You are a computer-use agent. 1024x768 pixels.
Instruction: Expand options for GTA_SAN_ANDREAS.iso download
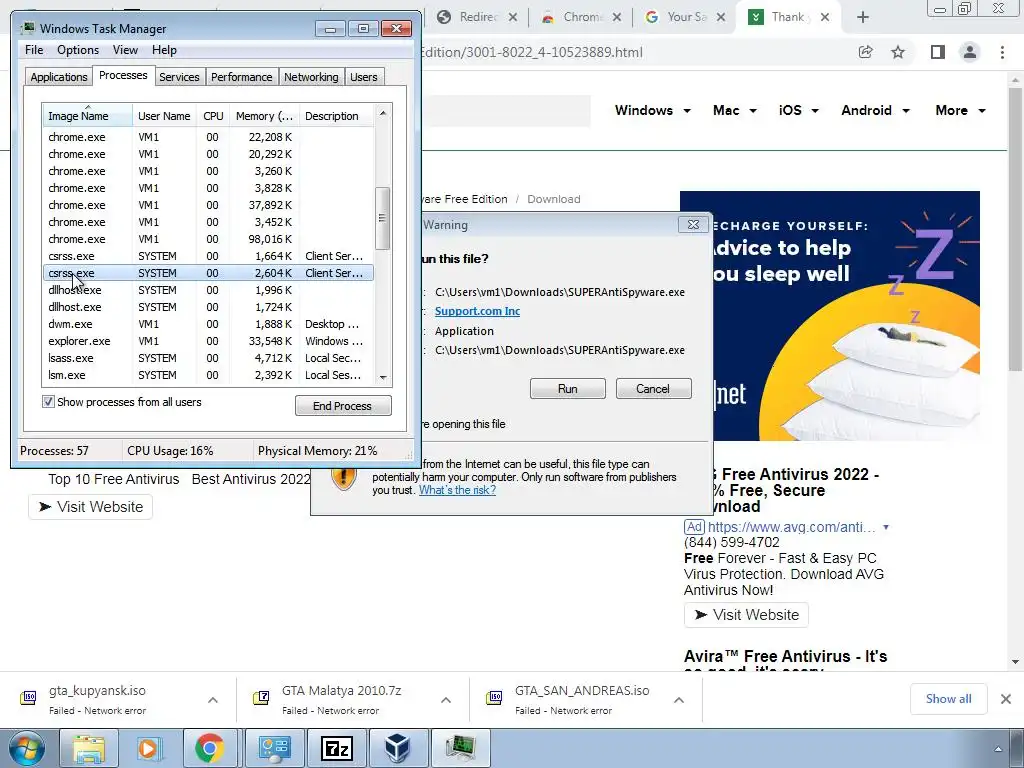click(679, 699)
